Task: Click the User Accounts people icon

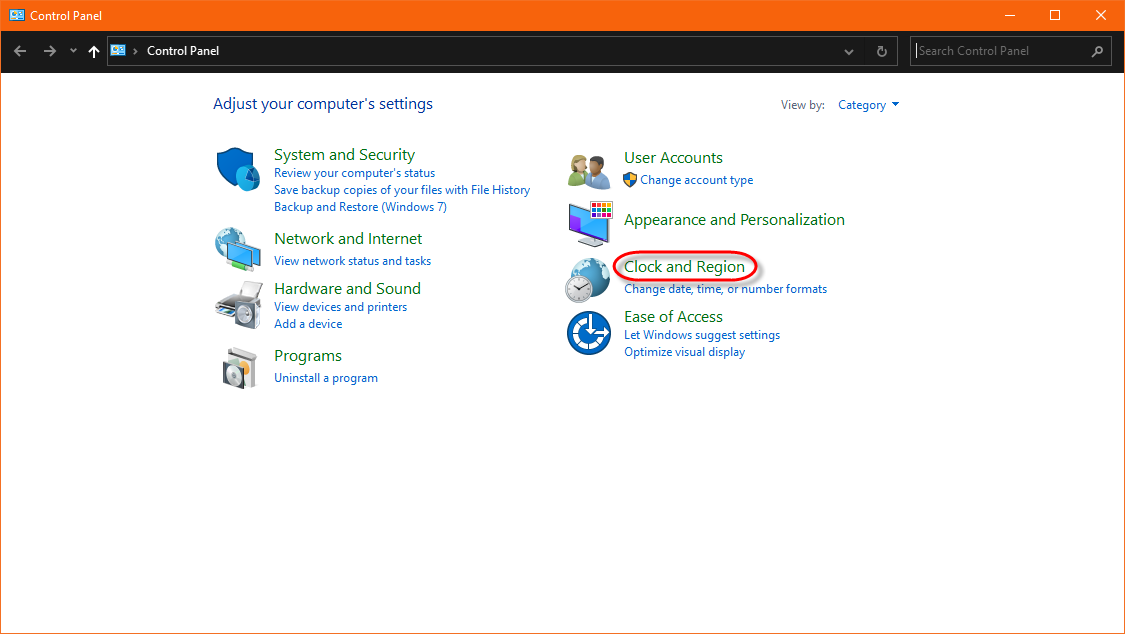Action: point(589,171)
